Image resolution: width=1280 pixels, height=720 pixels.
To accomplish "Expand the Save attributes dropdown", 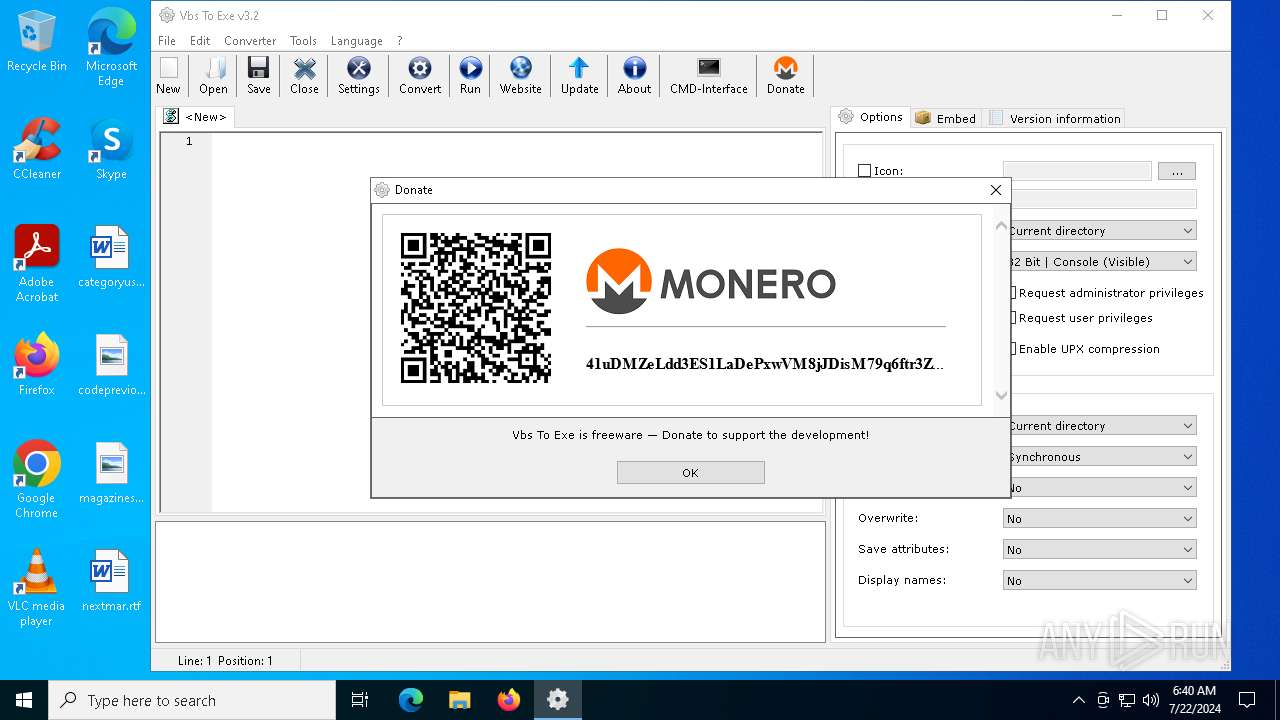I will click(1099, 549).
